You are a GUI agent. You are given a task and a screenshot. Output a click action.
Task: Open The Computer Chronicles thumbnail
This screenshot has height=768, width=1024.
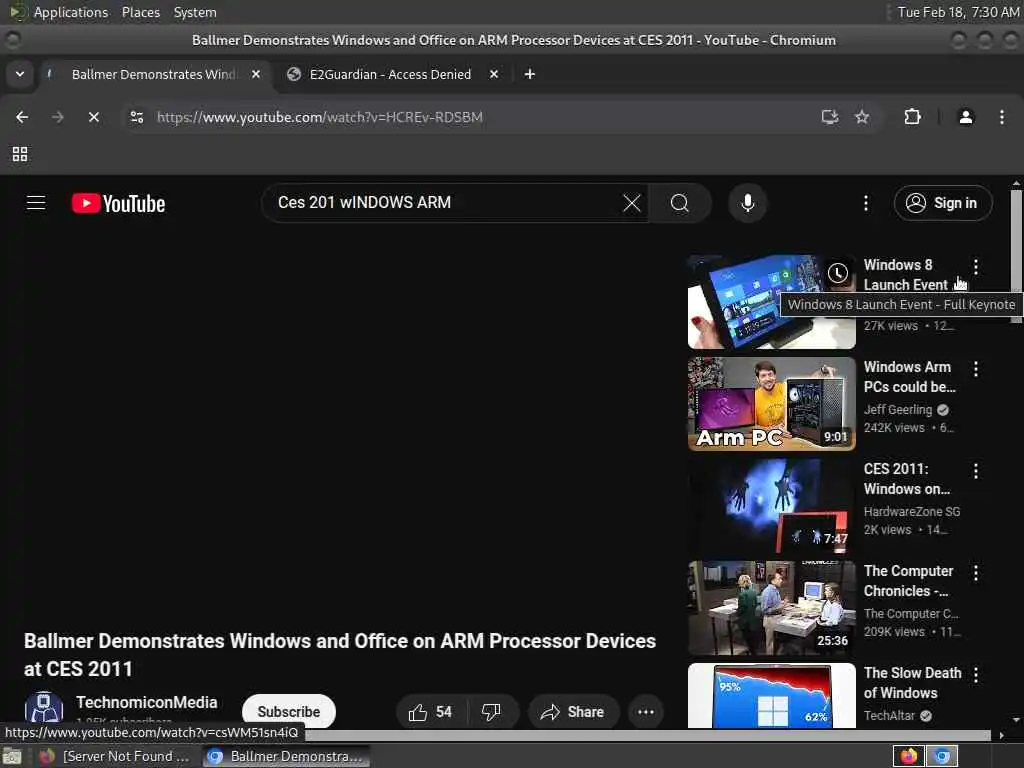[771, 608]
